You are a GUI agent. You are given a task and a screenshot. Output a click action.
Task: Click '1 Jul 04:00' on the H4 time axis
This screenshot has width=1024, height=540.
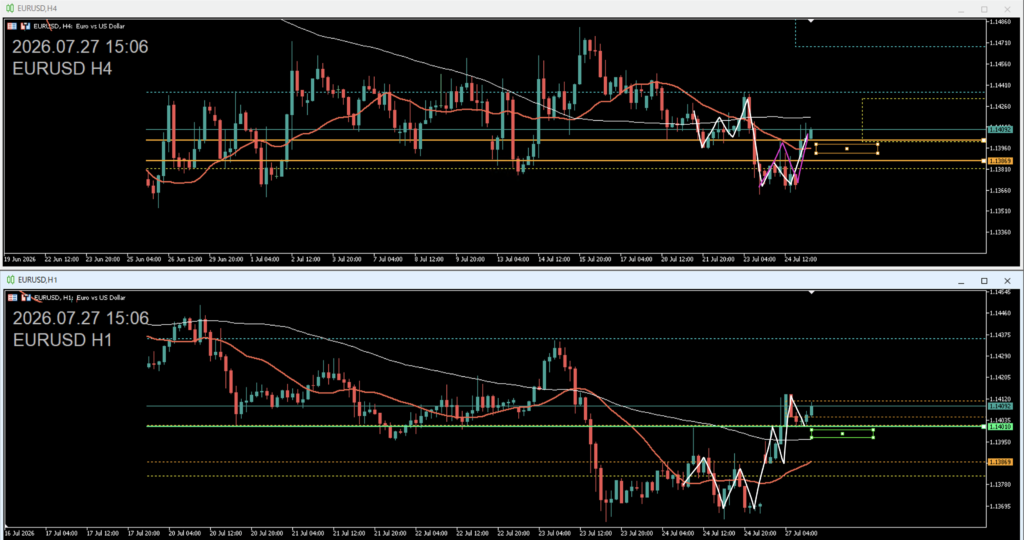[x=265, y=259]
